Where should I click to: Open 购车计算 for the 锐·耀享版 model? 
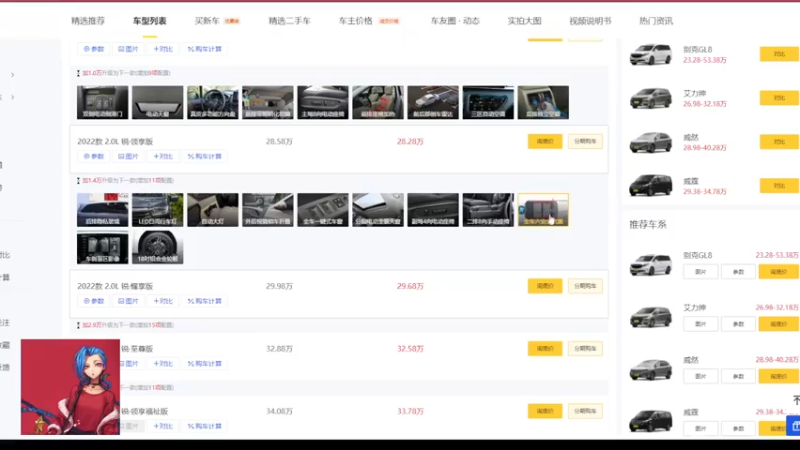[x=205, y=301]
